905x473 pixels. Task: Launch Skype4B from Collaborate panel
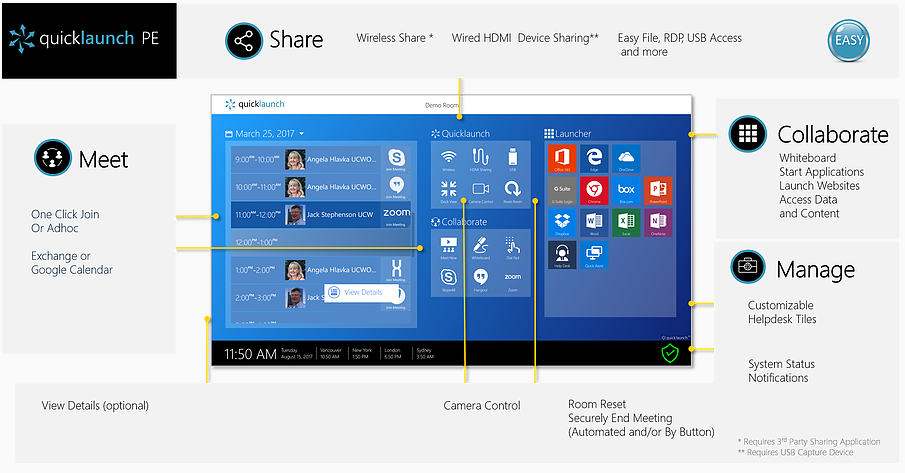tap(448, 280)
